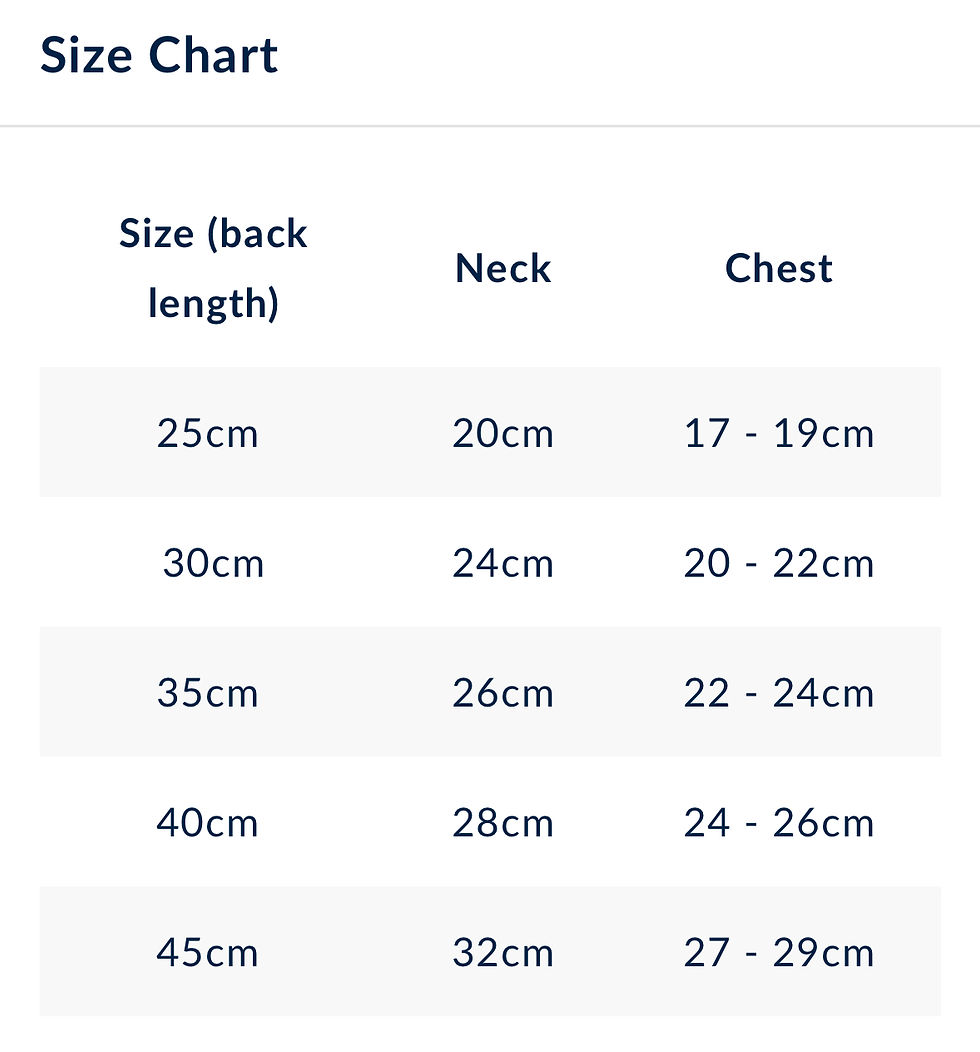Select the 45cm back length cell

[x=207, y=953]
